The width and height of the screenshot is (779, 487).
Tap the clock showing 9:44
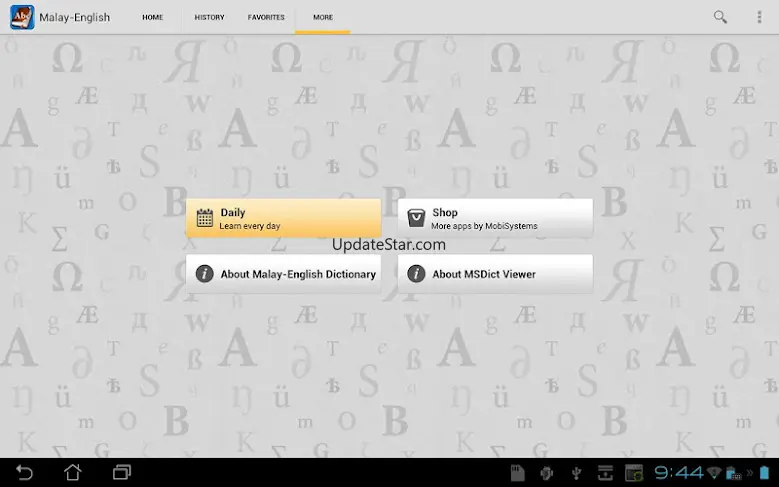click(678, 472)
